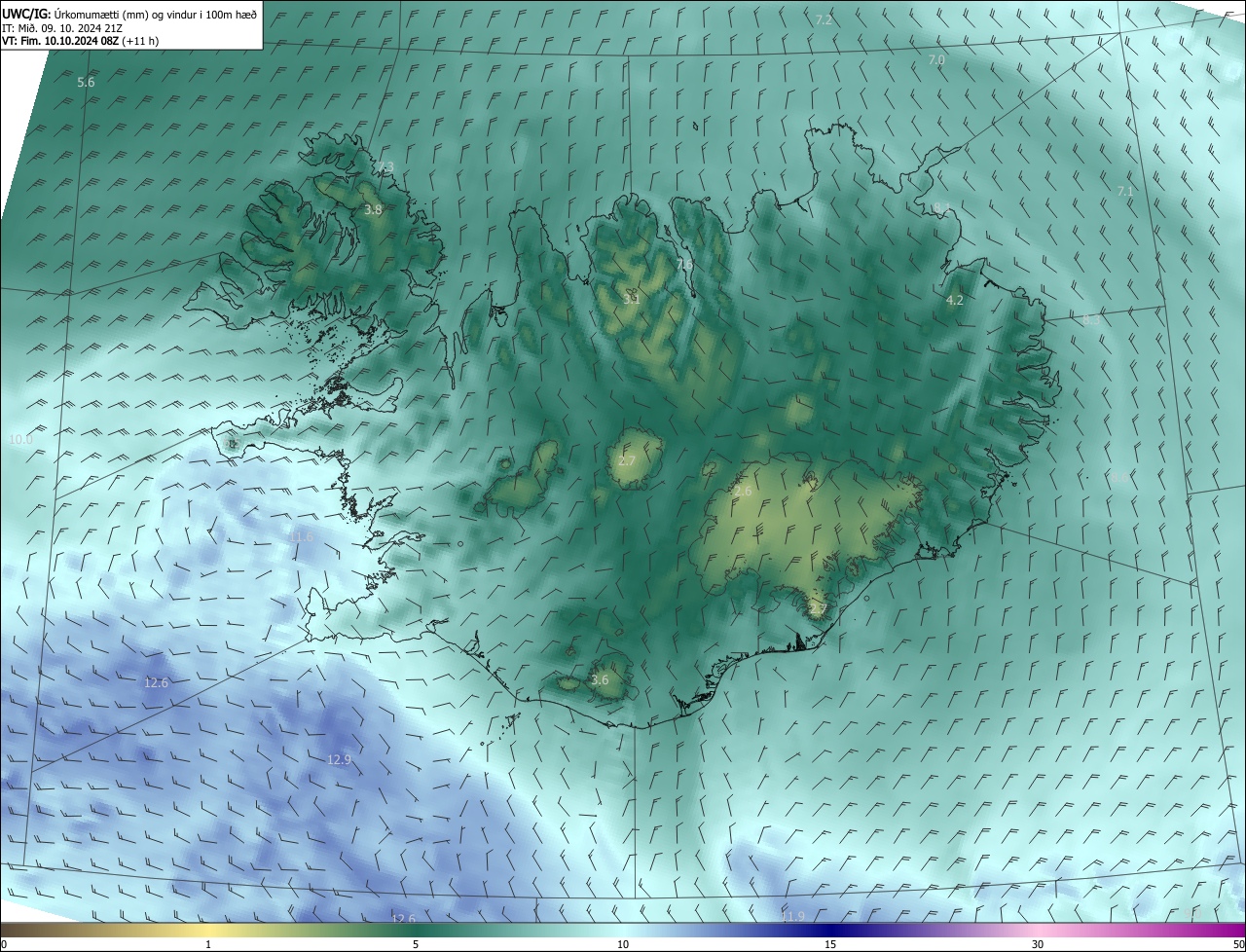
Task: Click the 'IT: Mið. 09. 10. 2024 21Z' line
Action: point(62,27)
